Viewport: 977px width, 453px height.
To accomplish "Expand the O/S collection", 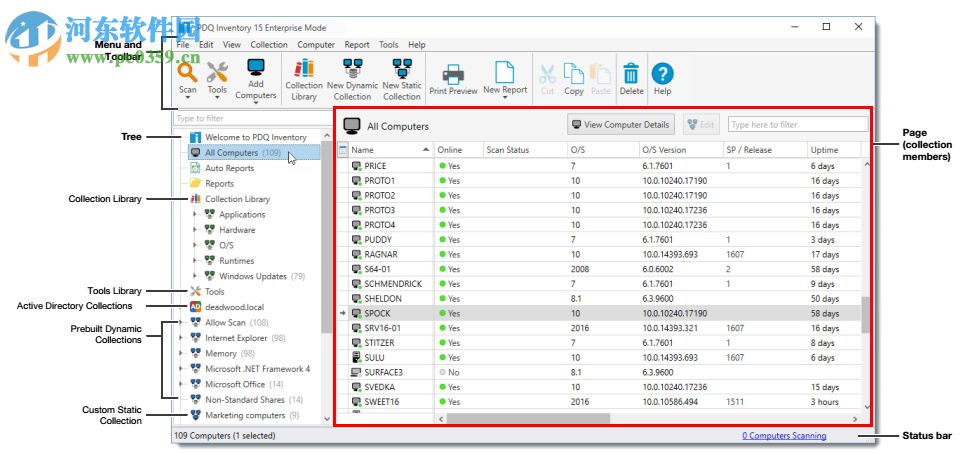I will coord(194,246).
